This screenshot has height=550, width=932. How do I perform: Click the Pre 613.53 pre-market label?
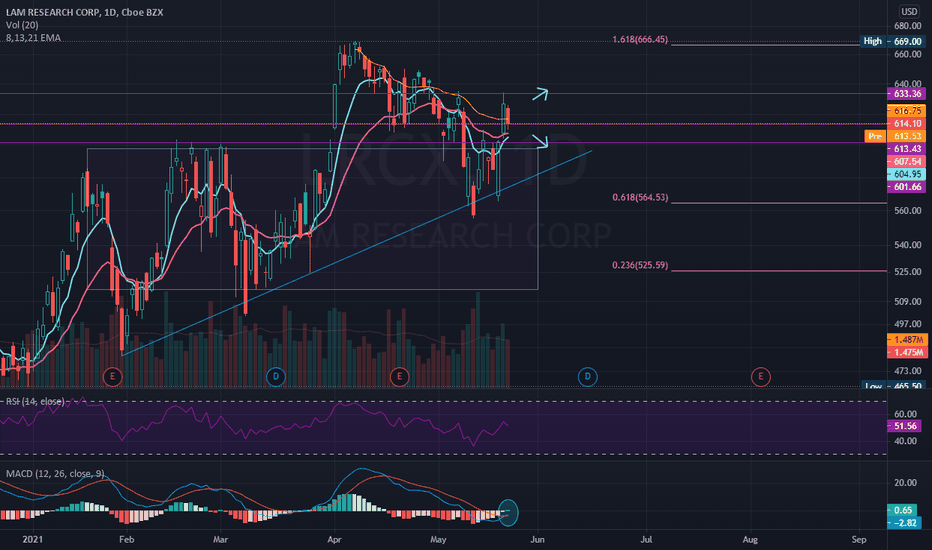pos(895,136)
